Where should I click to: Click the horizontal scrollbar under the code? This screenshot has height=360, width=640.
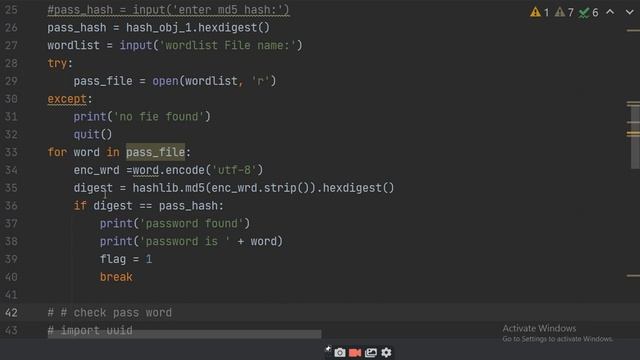184,335
